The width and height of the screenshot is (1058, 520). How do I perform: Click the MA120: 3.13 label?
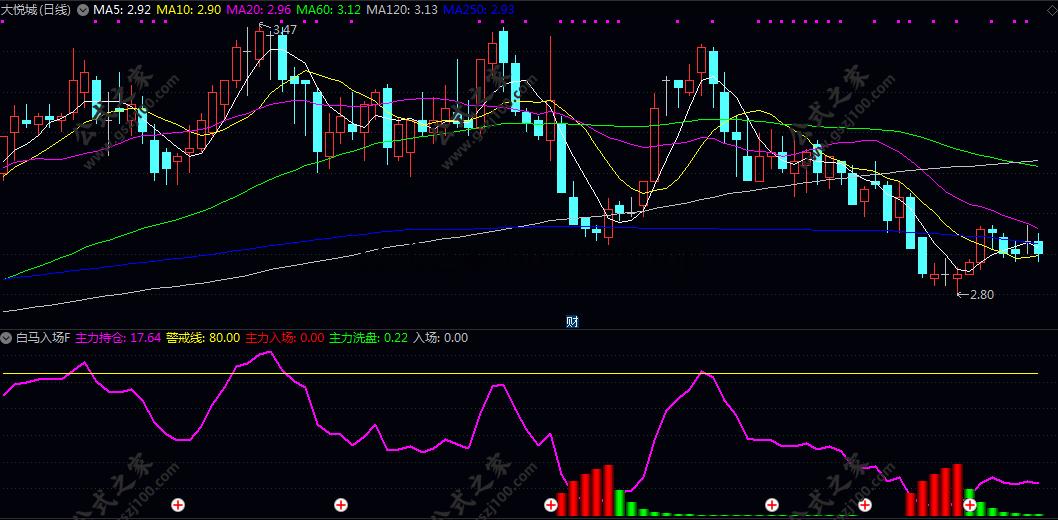(401, 10)
